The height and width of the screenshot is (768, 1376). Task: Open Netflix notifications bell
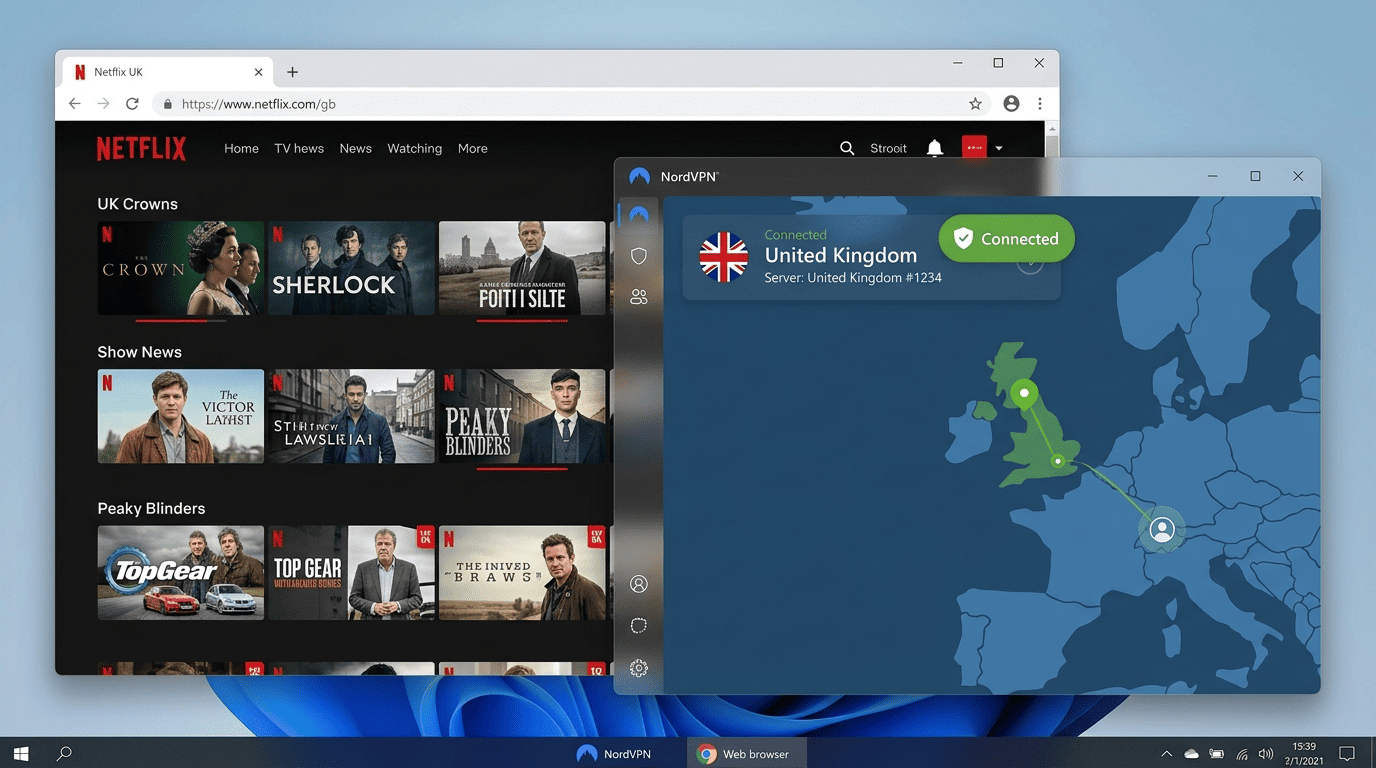pyautogui.click(x=934, y=148)
